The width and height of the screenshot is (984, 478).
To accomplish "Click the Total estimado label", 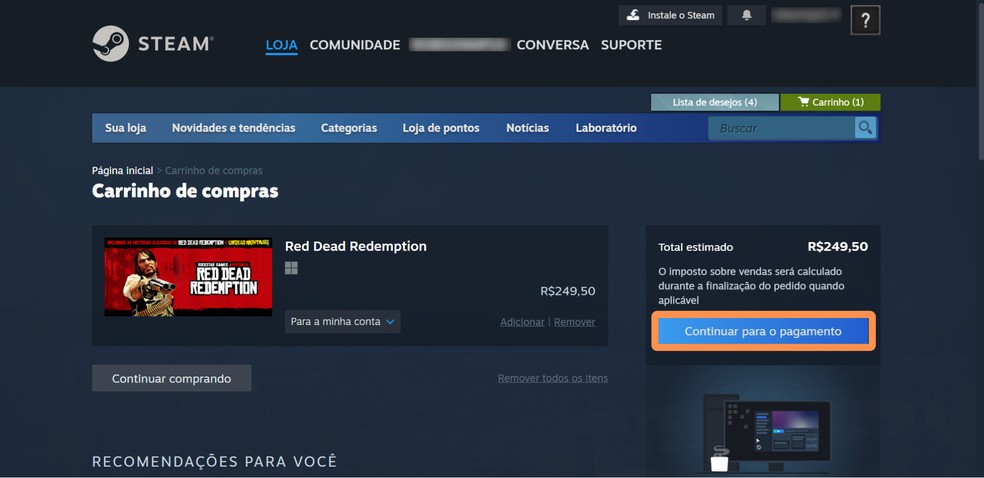I will tap(695, 247).
